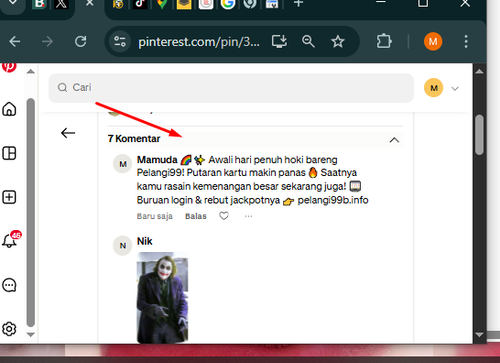Open Chrome extensions puzzle icon
The height and width of the screenshot is (363, 500).
(384, 42)
